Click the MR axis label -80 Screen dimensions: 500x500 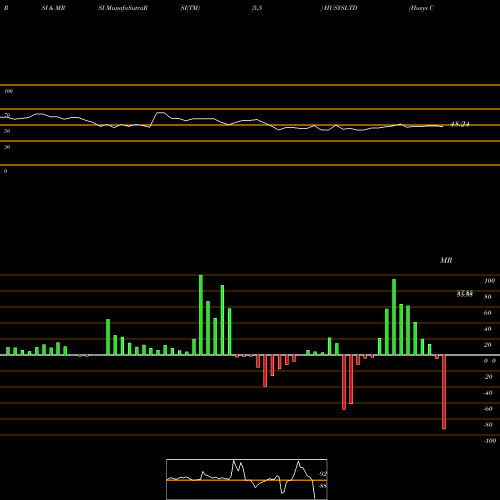pyautogui.click(x=488, y=425)
